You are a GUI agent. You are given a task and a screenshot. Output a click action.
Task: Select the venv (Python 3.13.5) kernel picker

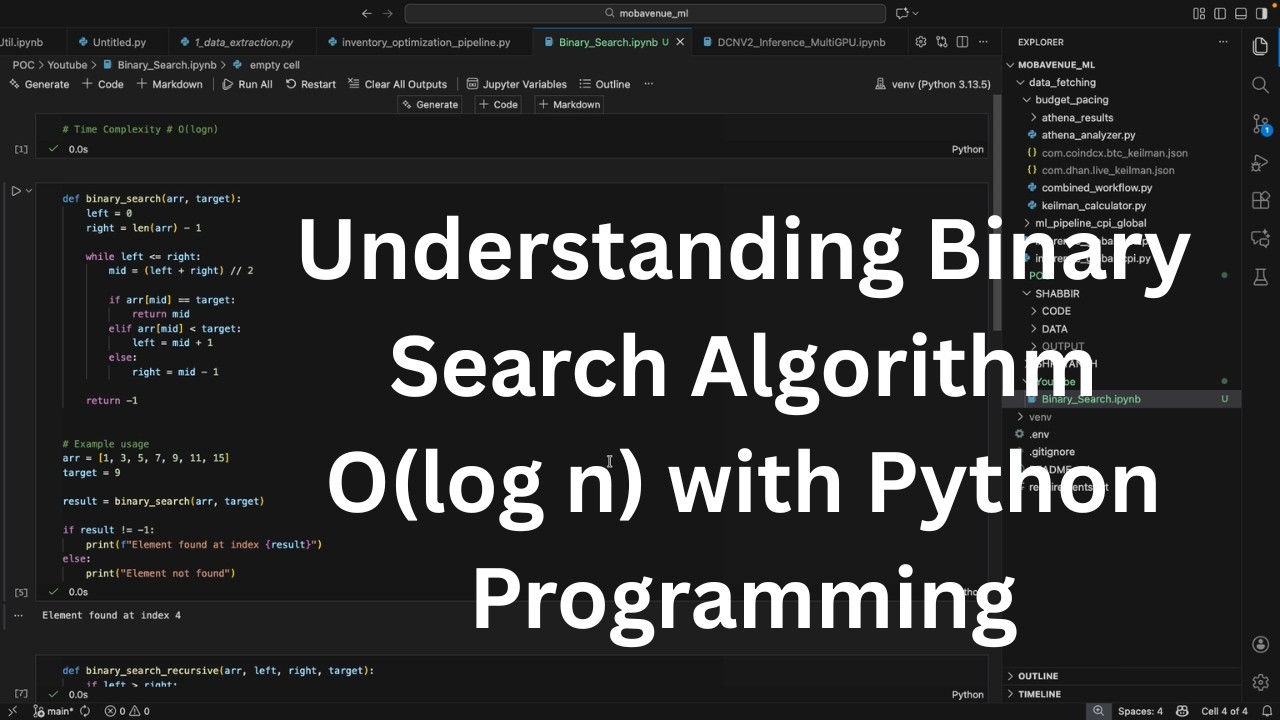933,84
